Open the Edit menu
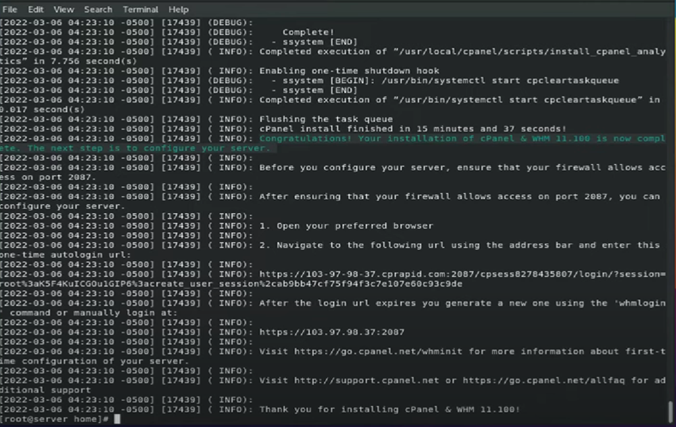Image resolution: width=676 pixels, height=427 pixels. pyautogui.click(x=35, y=9)
